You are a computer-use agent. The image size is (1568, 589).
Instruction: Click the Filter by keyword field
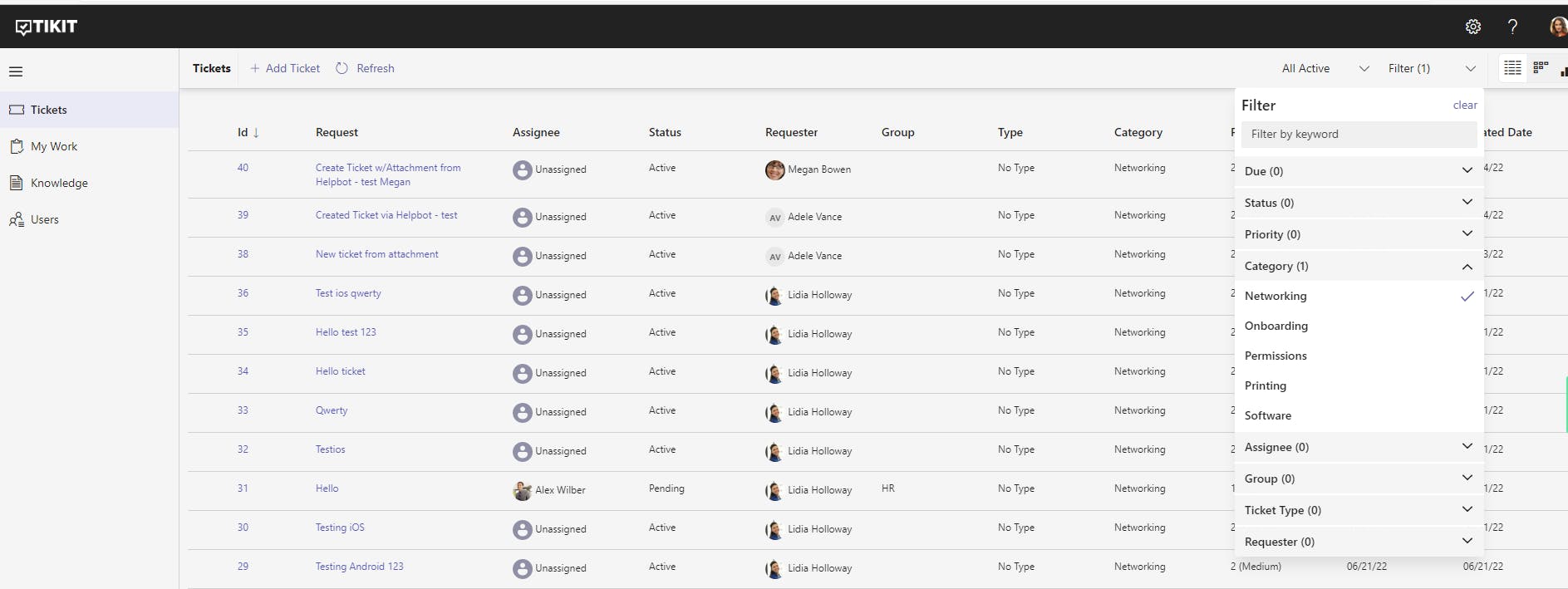point(1358,135)
